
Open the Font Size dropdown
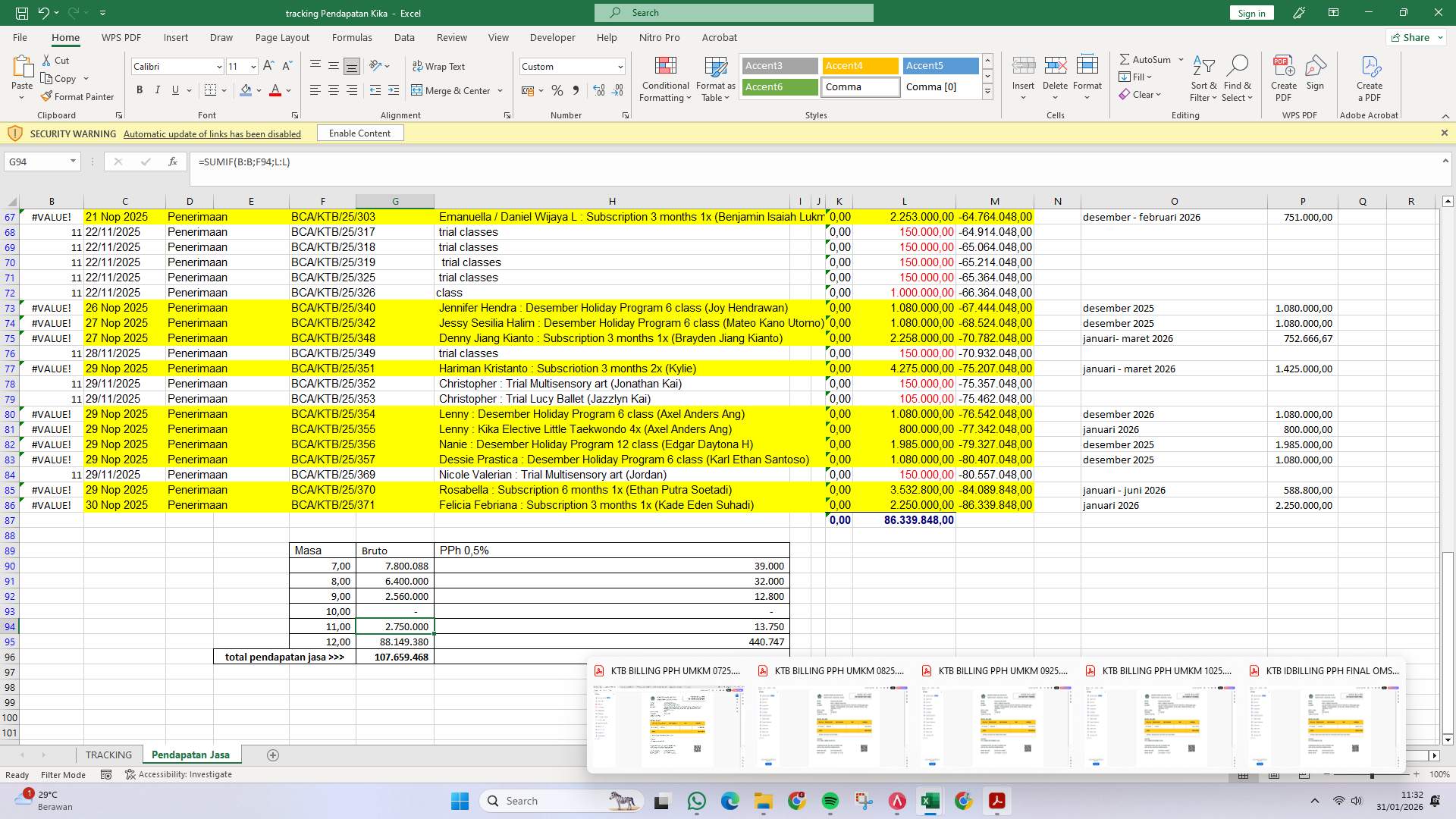tap(253, 67)
